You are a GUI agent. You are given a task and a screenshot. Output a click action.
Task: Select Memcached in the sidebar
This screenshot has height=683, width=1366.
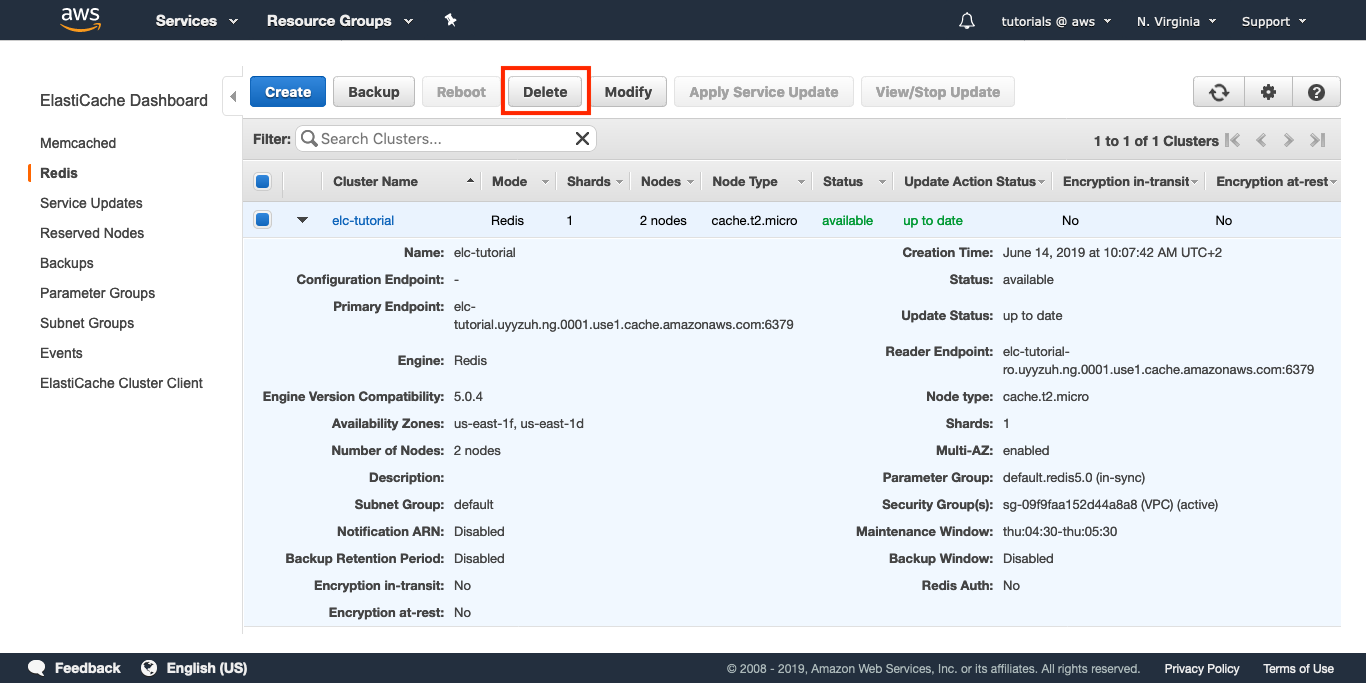(x=78, y=143)
